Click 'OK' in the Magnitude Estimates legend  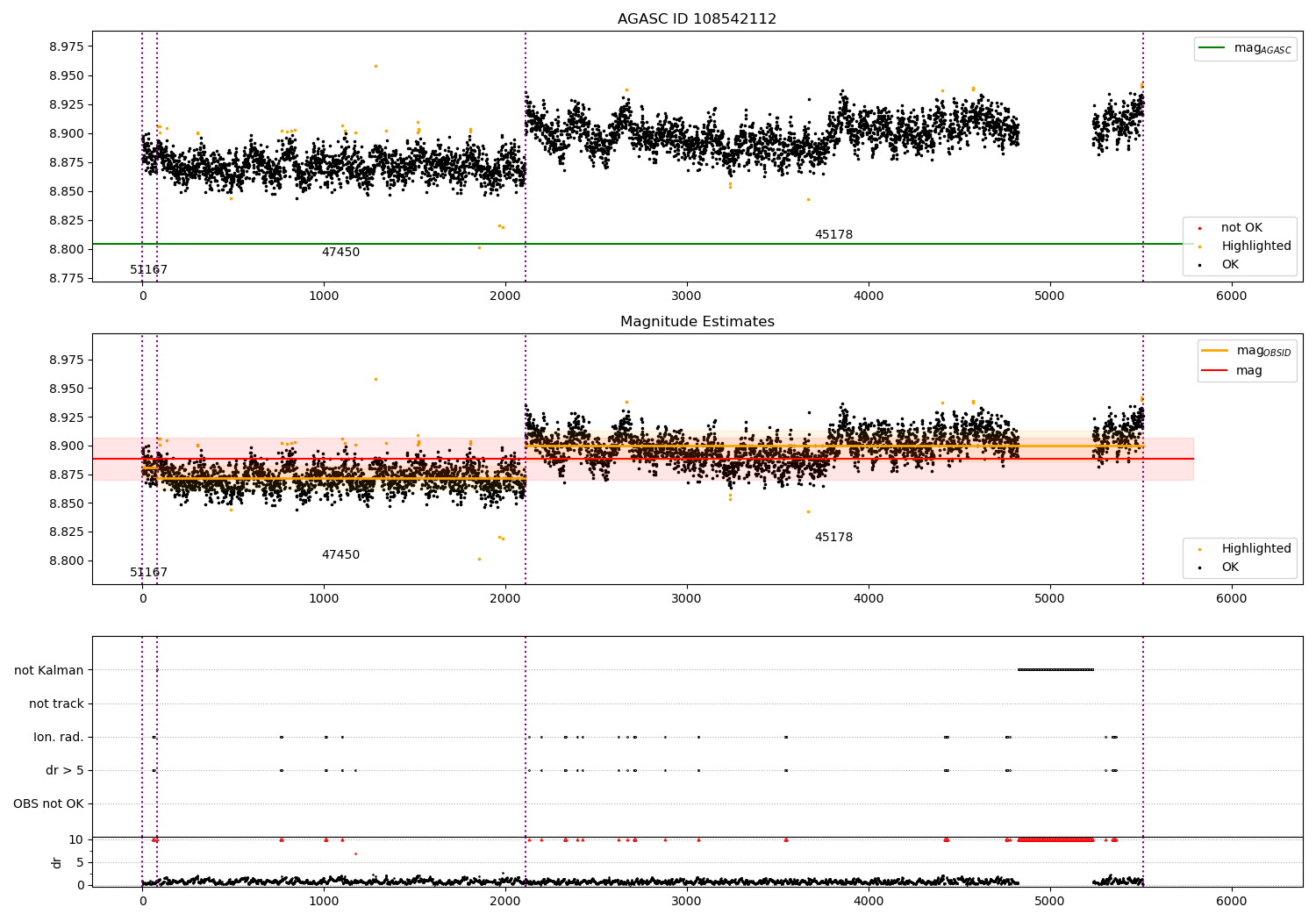click(x=1230, y=568)
